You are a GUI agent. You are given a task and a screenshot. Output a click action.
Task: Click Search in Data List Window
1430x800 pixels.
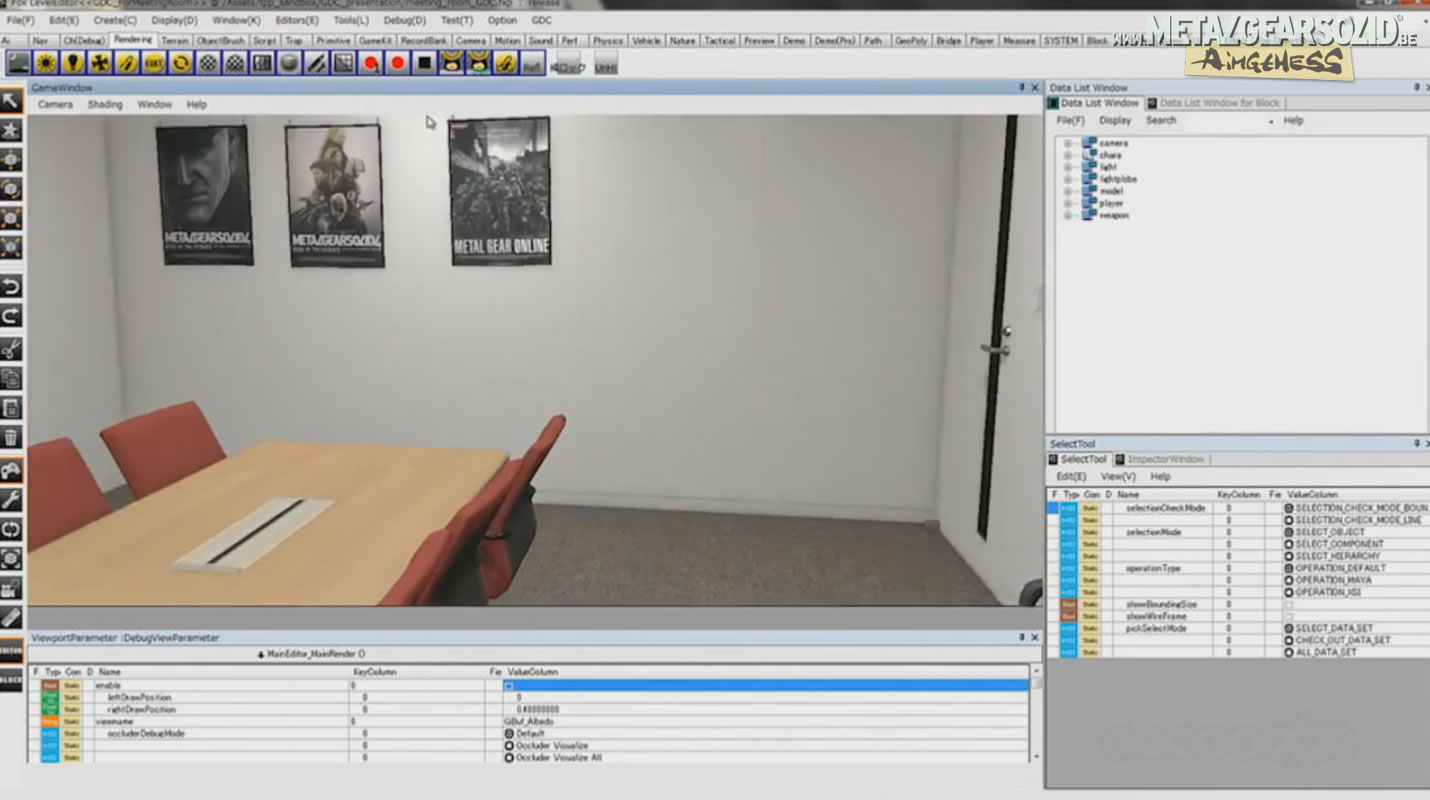click(x=1161, y=120)
